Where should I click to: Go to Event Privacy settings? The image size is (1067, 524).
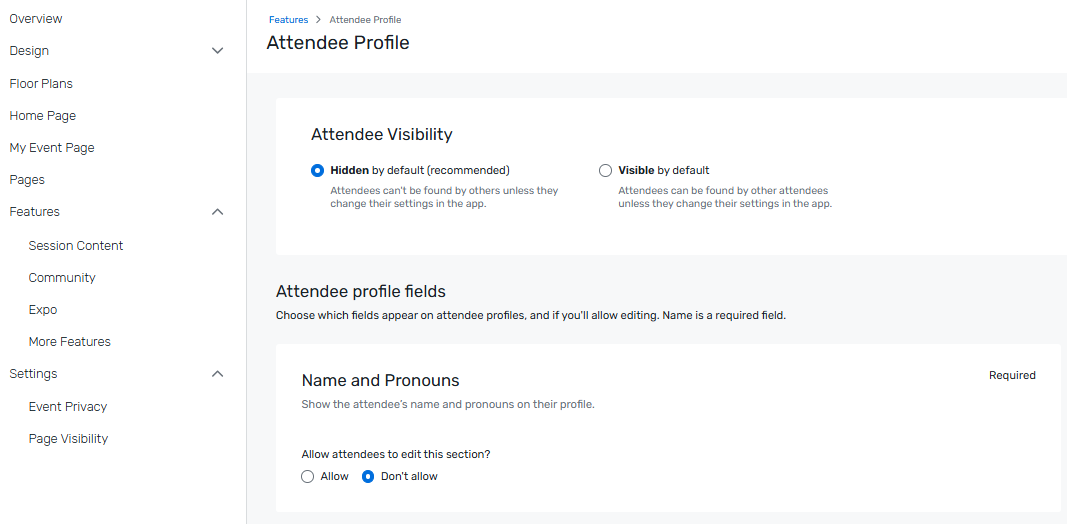click(x=68, y=407)
